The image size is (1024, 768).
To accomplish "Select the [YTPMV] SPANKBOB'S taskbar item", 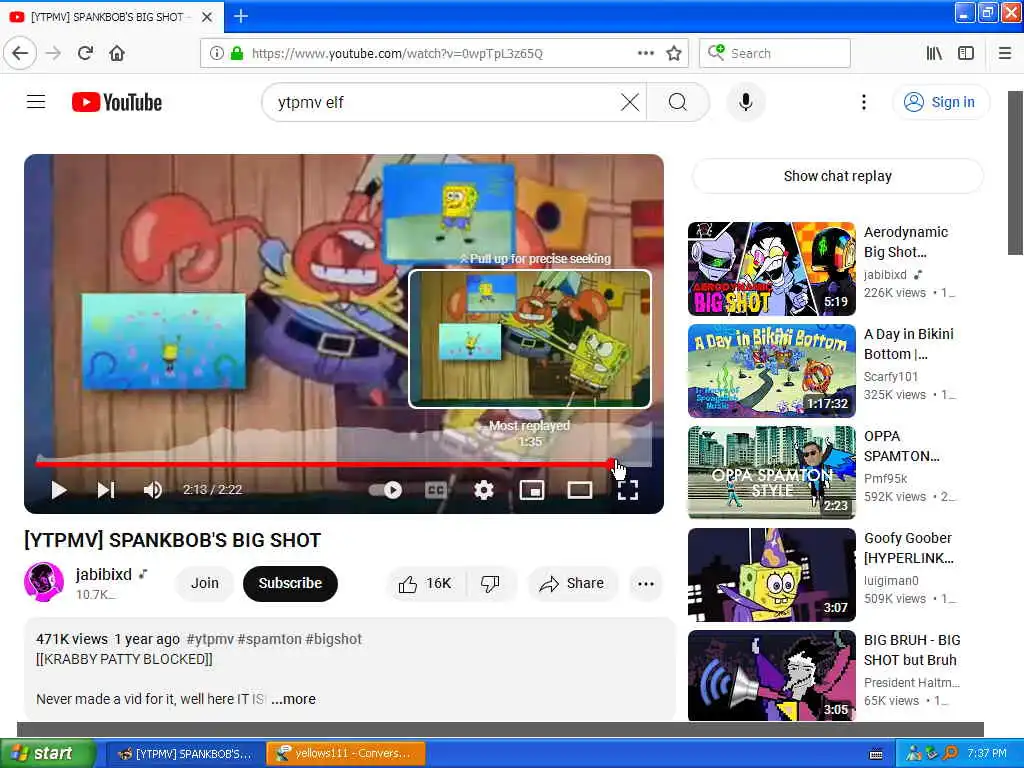I will coord(186,753).
